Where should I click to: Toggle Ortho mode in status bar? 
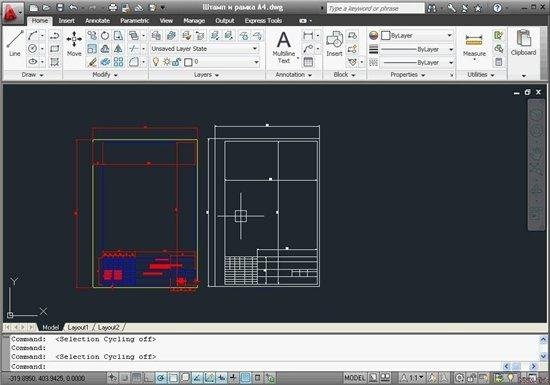pyautogui.click(x=148, y=378)
